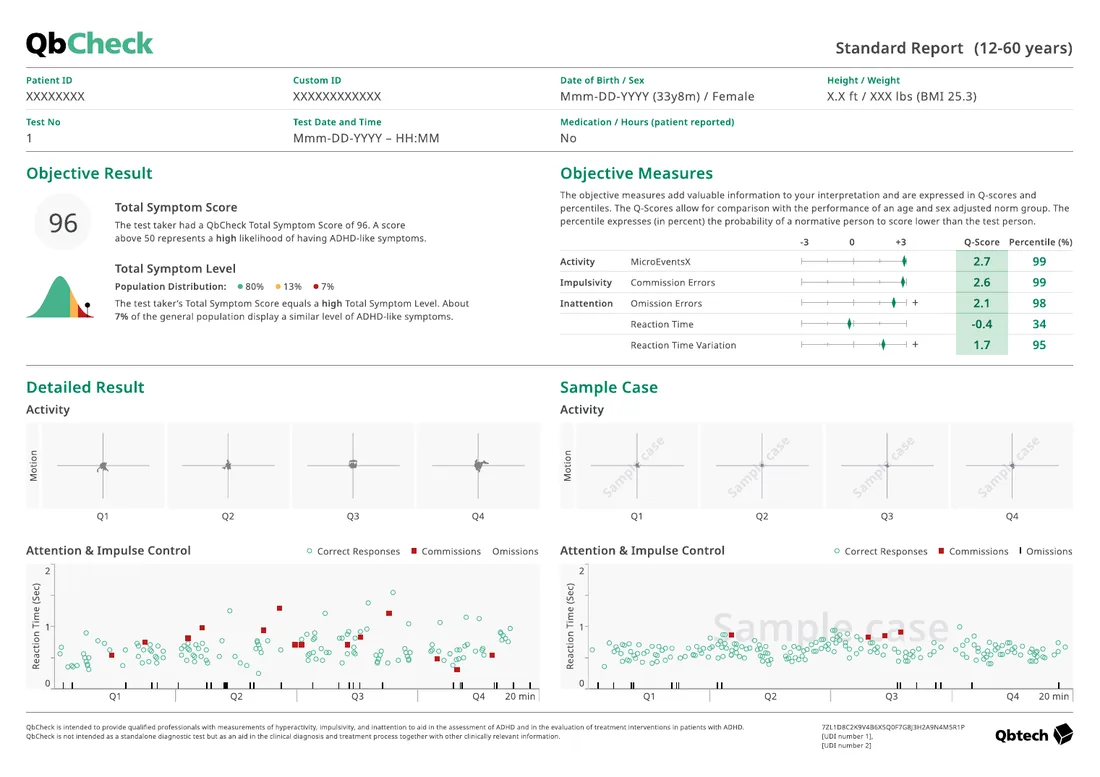Click the Q-Score value 2.1

[x=981, y=304]
